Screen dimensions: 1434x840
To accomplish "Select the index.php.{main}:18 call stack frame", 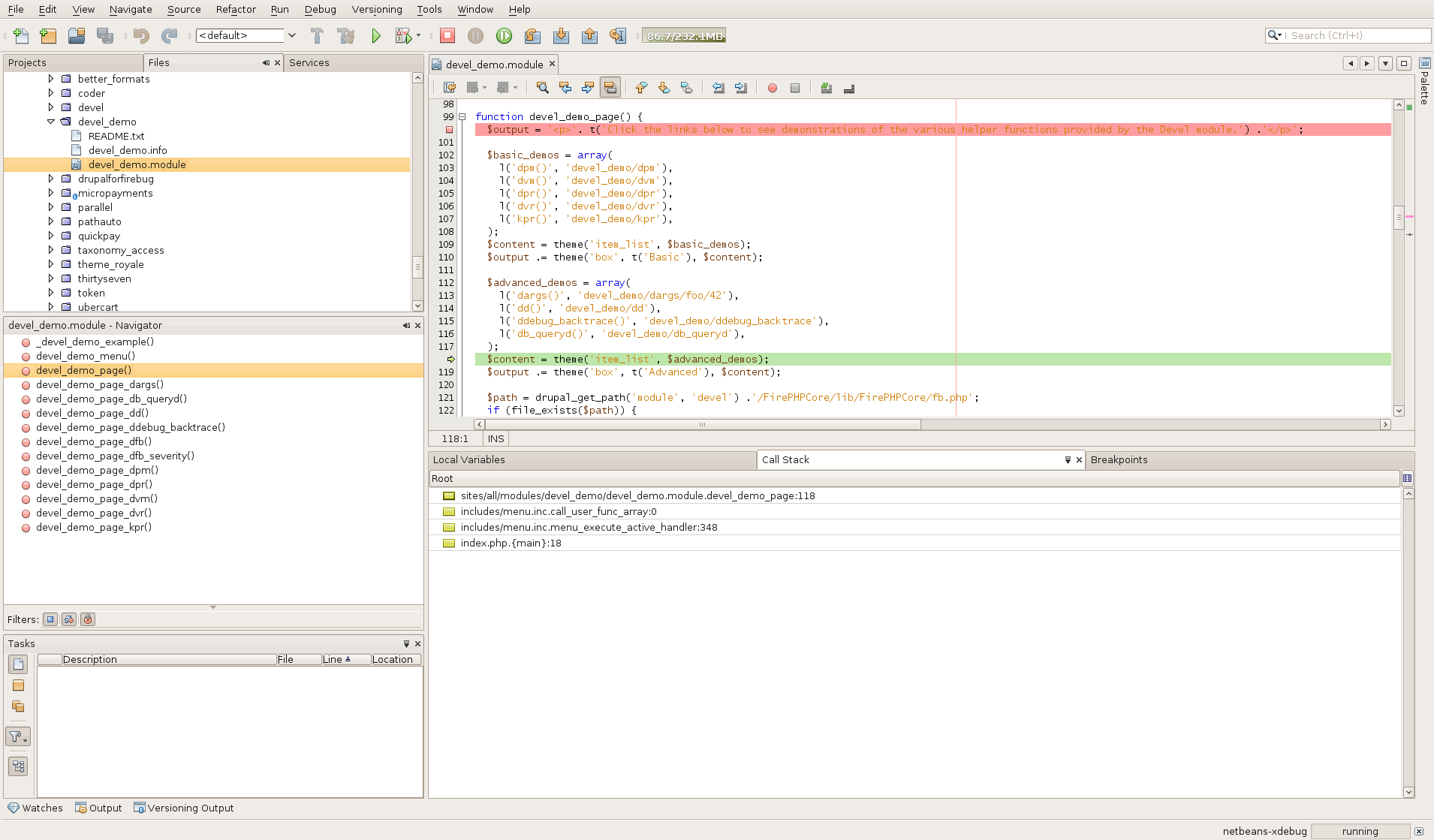I will click(x=511, y=543).
